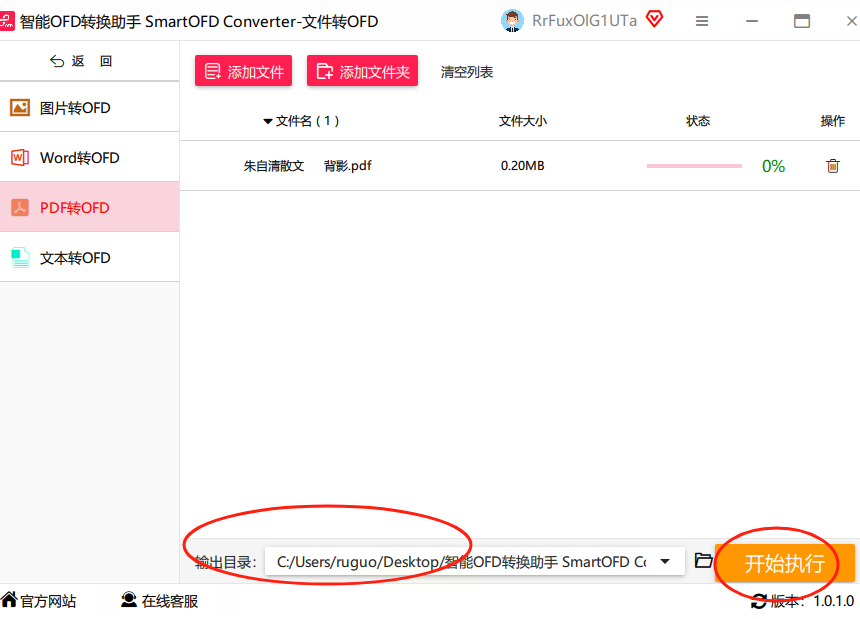Image resolution: width=860 pixels, height=619 pixels.
Task: Click the output directory path field
Action: coord(474,561)
